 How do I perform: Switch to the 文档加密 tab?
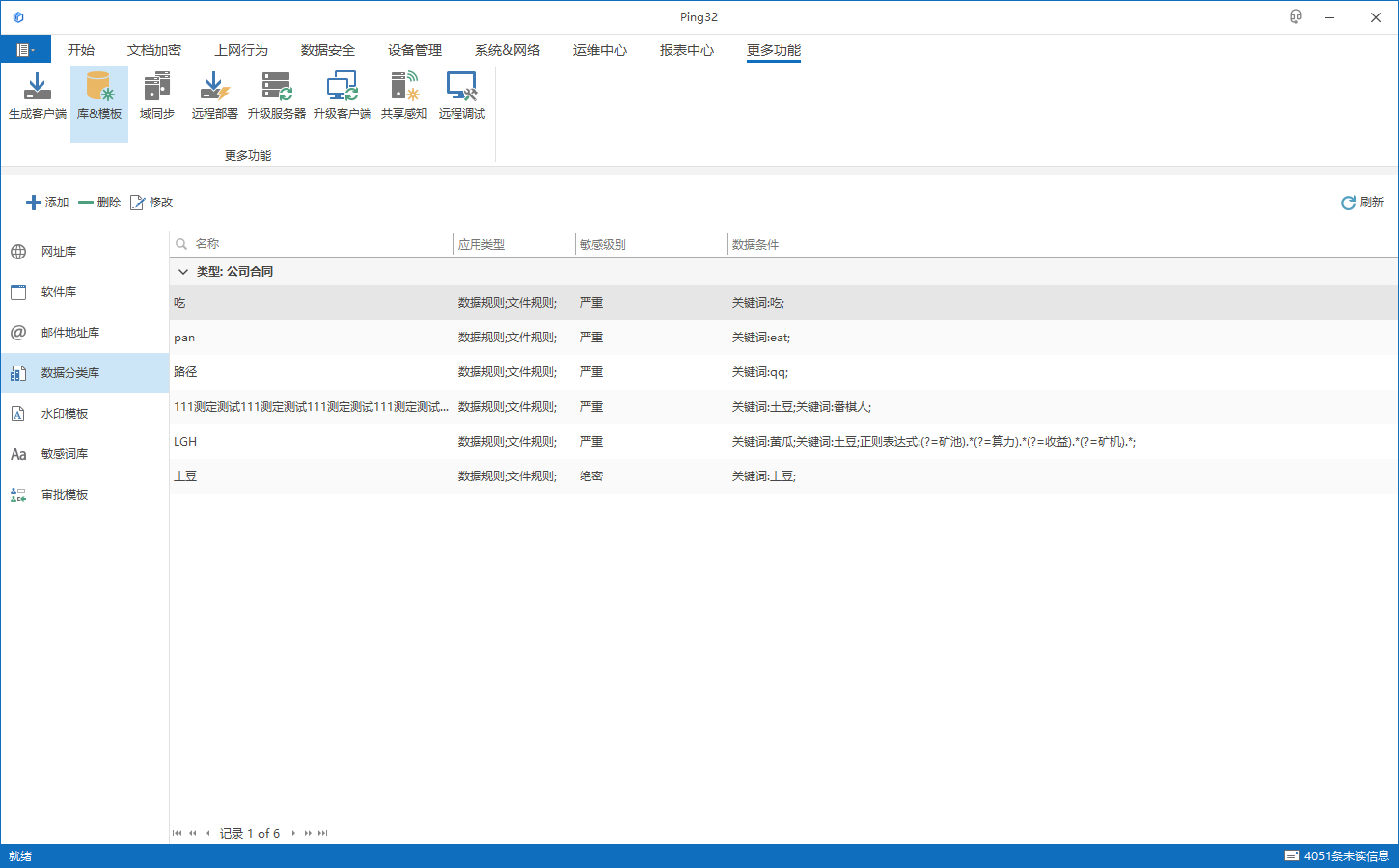pos(154,50)
